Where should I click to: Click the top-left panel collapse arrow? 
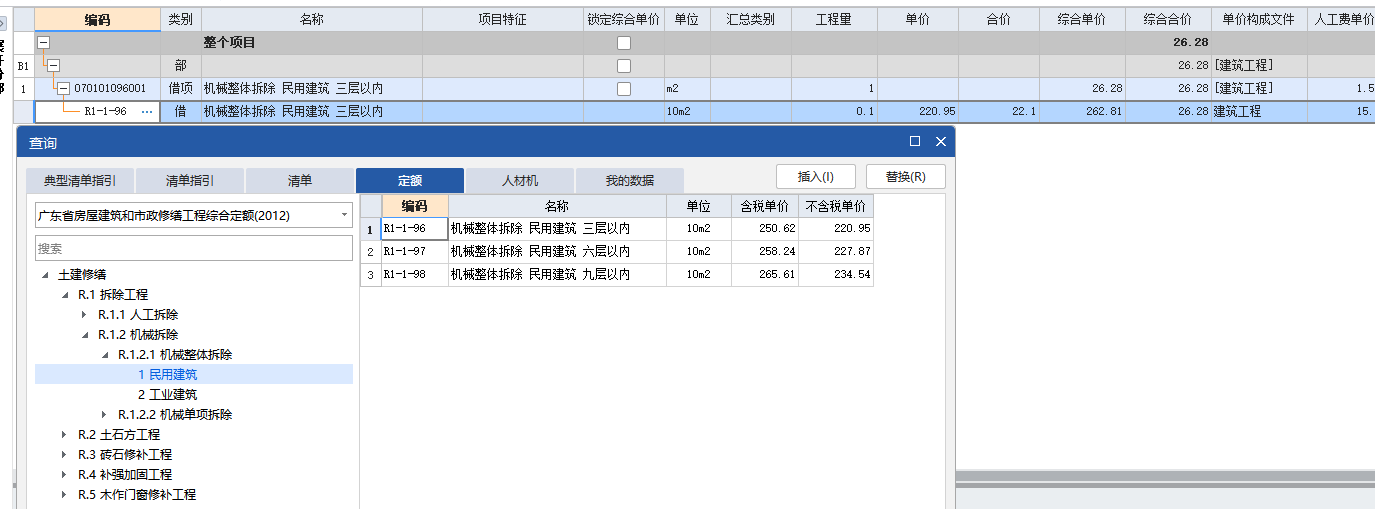[3, 22]
